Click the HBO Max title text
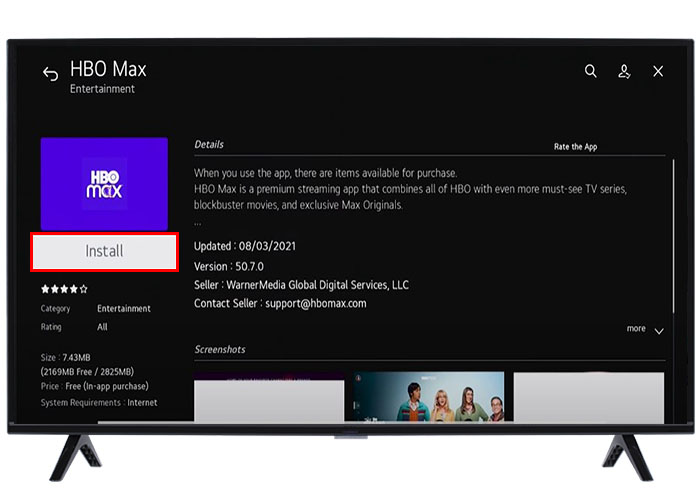 click(x=108, y=69)
